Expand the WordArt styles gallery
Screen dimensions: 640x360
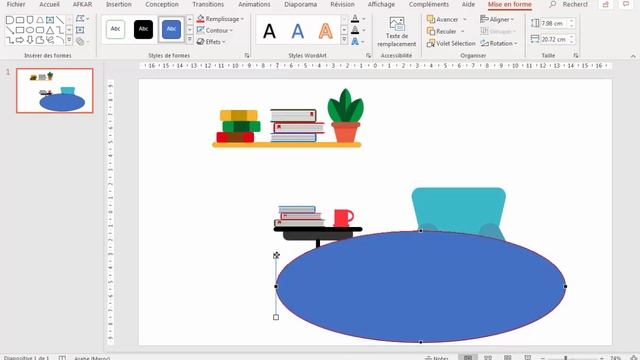point(344,40)
